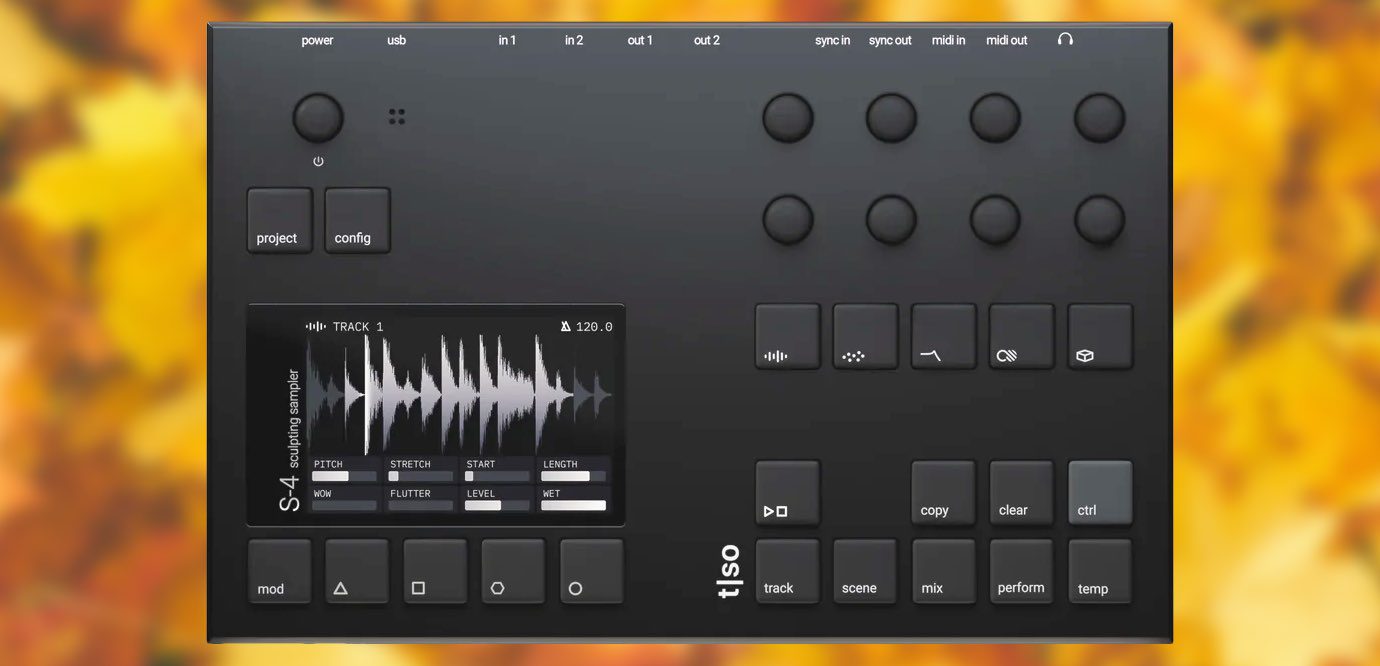Click the lower-row knob directly above the cube button
This screenshot has height=666, width=1380.
[x=1099, y=220]
